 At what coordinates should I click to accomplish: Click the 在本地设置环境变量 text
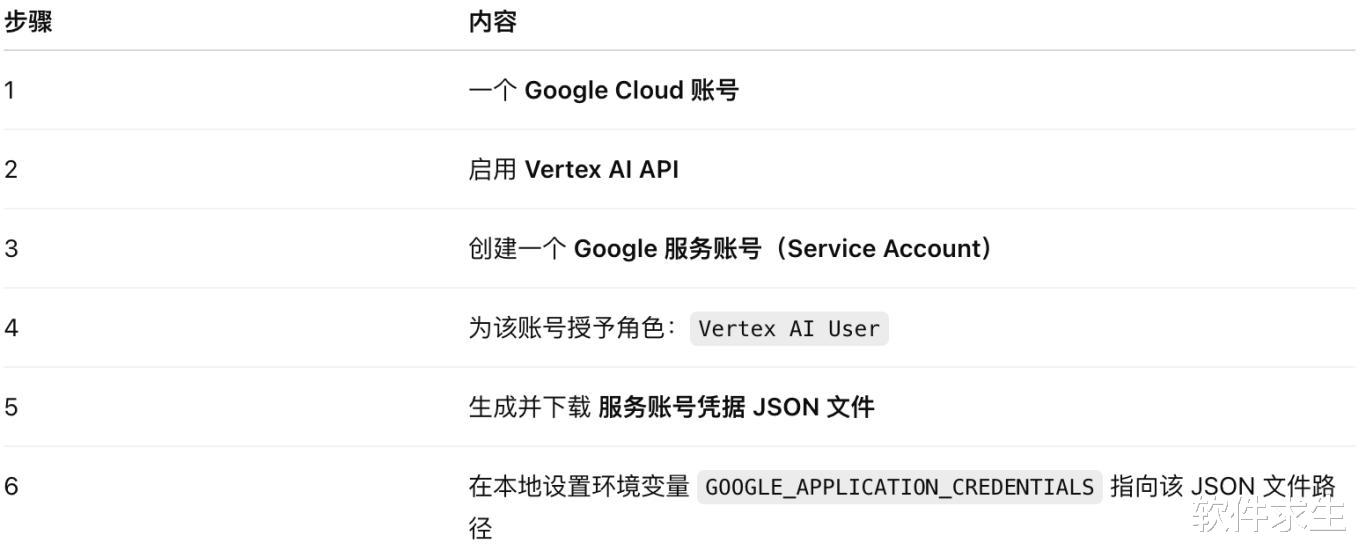tap(579, 487)
